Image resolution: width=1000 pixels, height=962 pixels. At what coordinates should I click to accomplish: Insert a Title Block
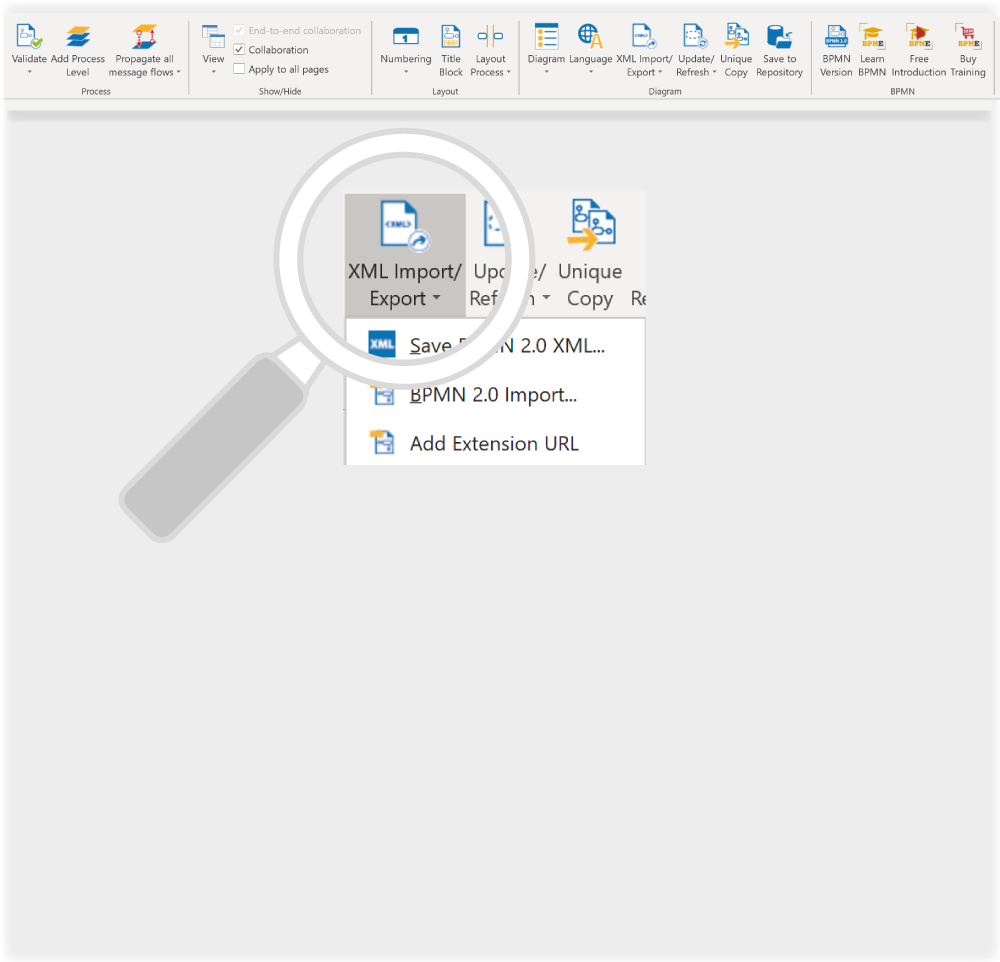pos(451,51)
